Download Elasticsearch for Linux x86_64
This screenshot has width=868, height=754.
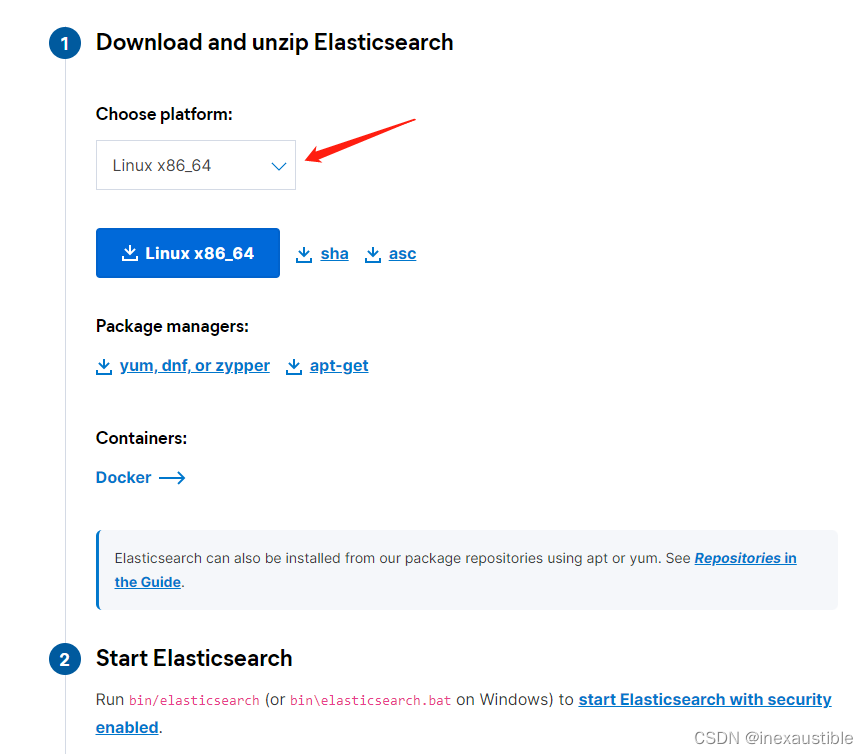(187, 253)
